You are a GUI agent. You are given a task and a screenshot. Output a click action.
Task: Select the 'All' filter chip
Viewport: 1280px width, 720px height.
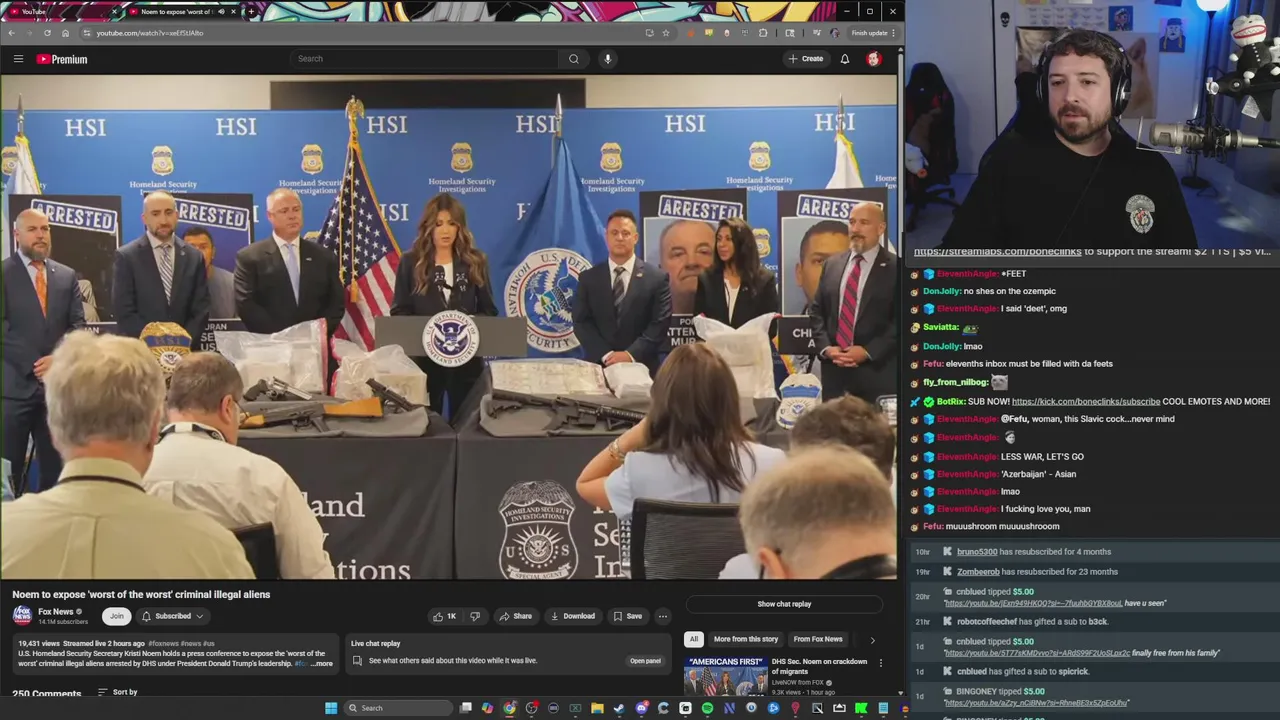pos(693,639)
